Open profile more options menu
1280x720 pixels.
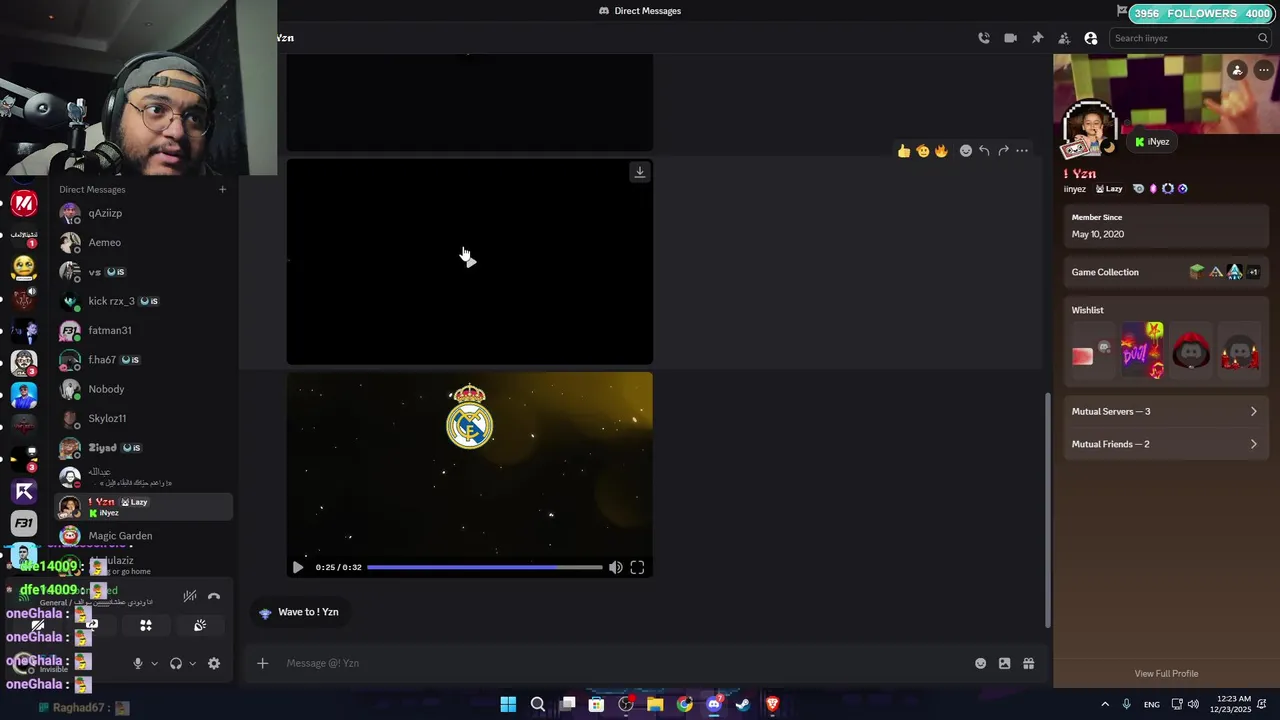1264,70
